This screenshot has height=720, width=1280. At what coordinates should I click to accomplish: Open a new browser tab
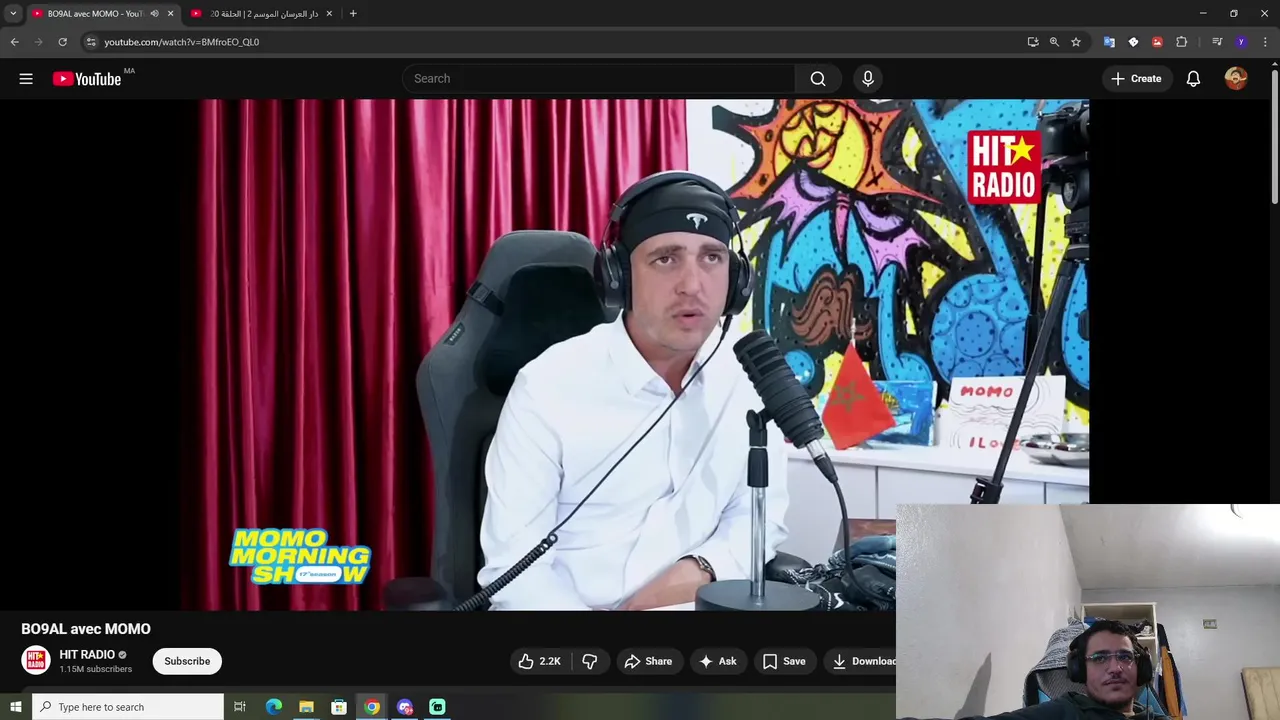353,14
